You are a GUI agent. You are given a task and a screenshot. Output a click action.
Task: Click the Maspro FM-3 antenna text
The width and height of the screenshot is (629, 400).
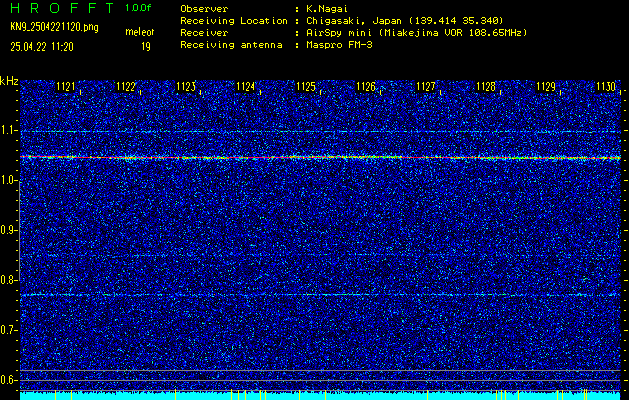(x=339, y=45)
